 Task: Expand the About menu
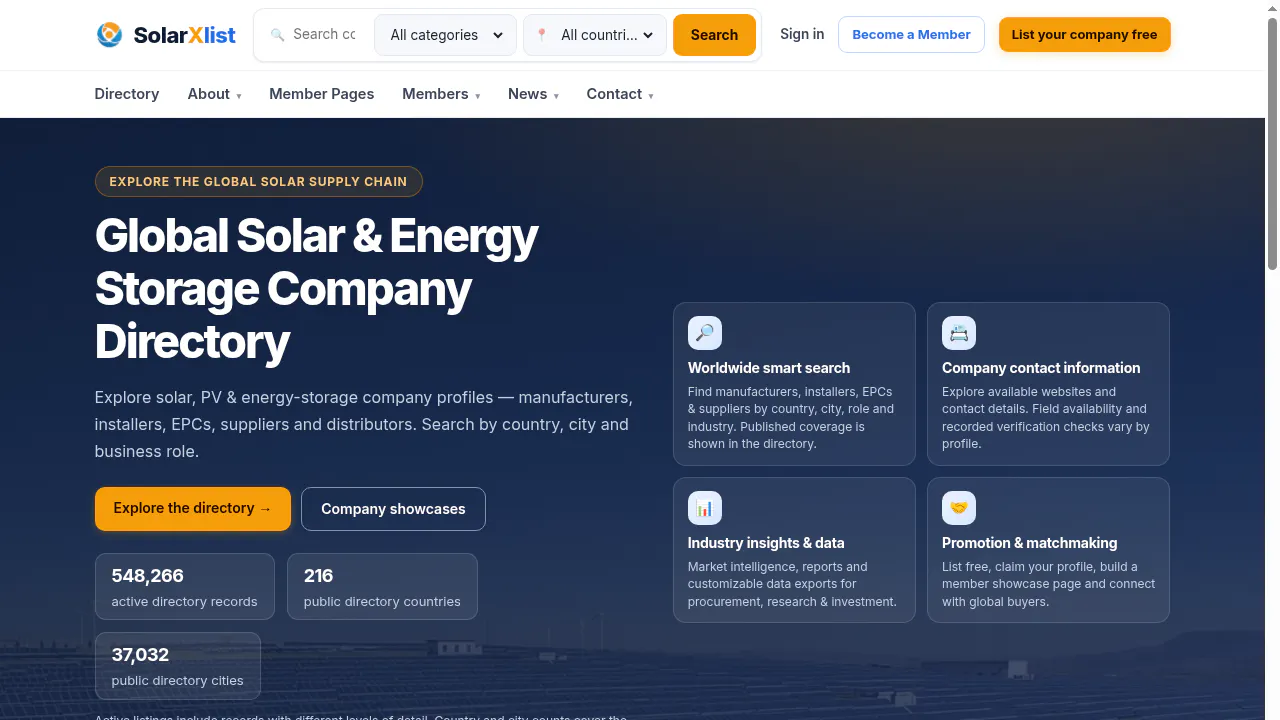click(x=214, y=94)
